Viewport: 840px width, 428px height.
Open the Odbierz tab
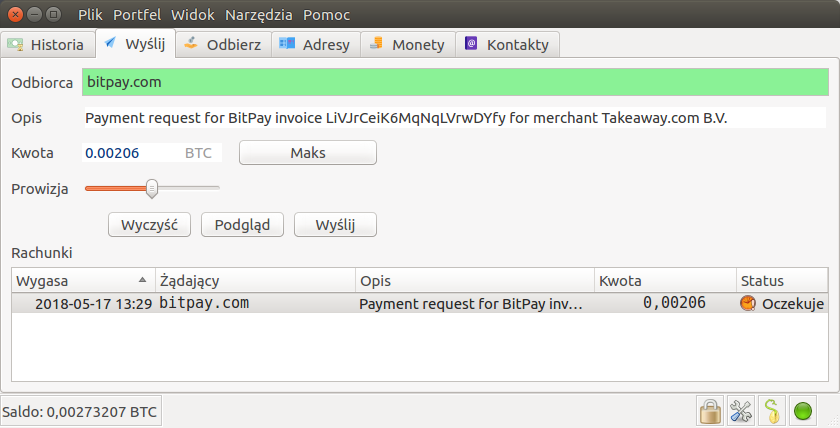pos(223,45)
